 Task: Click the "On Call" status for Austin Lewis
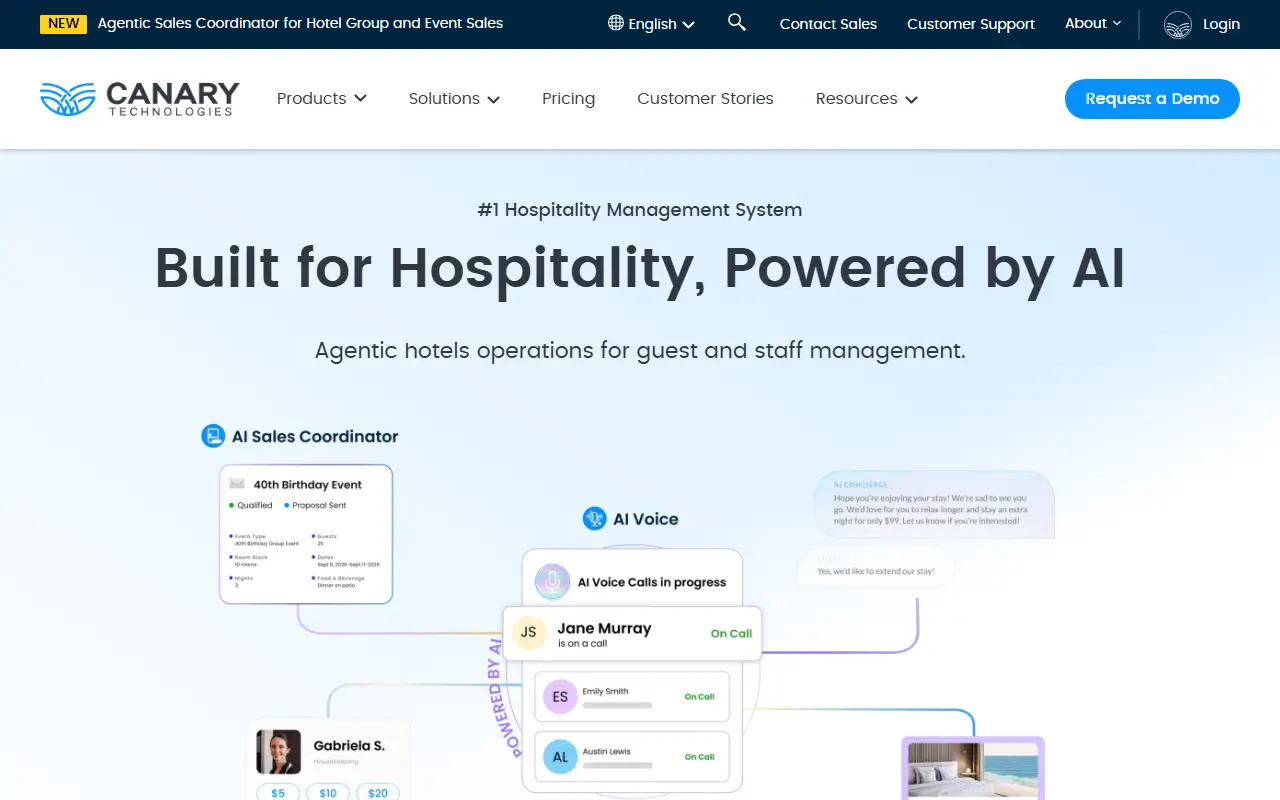coord(700,757)
